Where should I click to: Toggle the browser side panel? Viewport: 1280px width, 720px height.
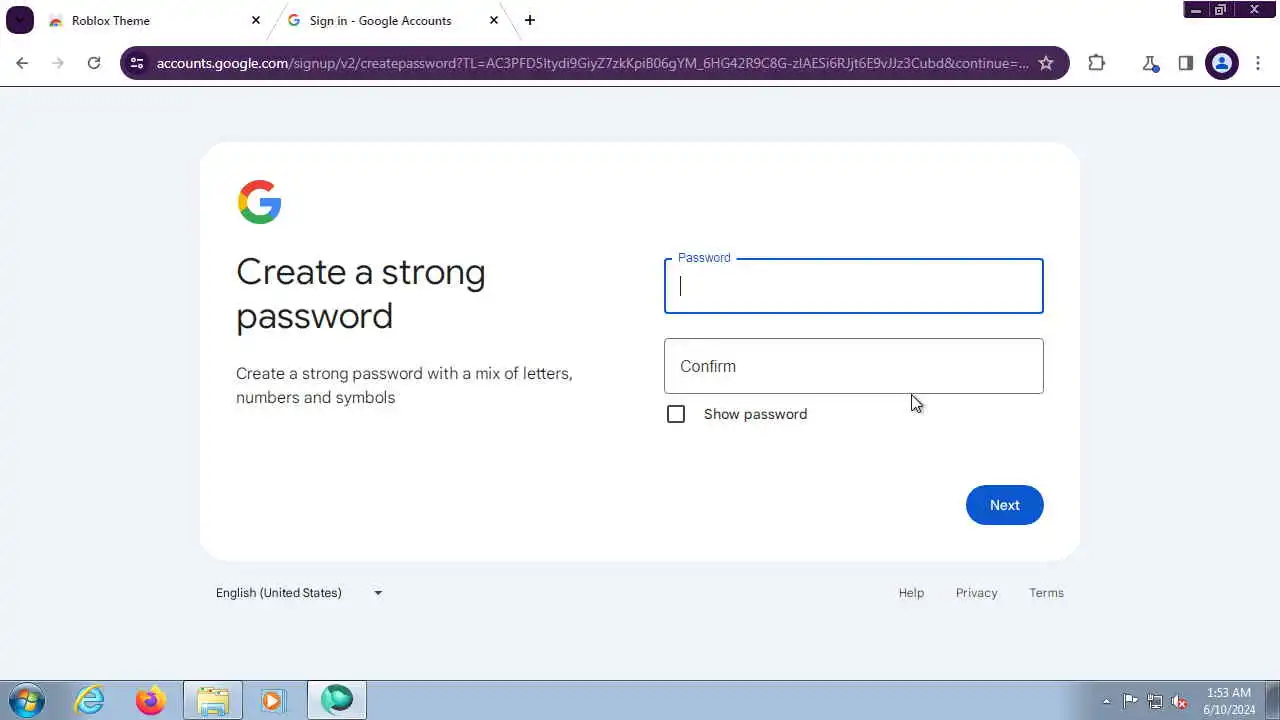(x=1186, y=63)
